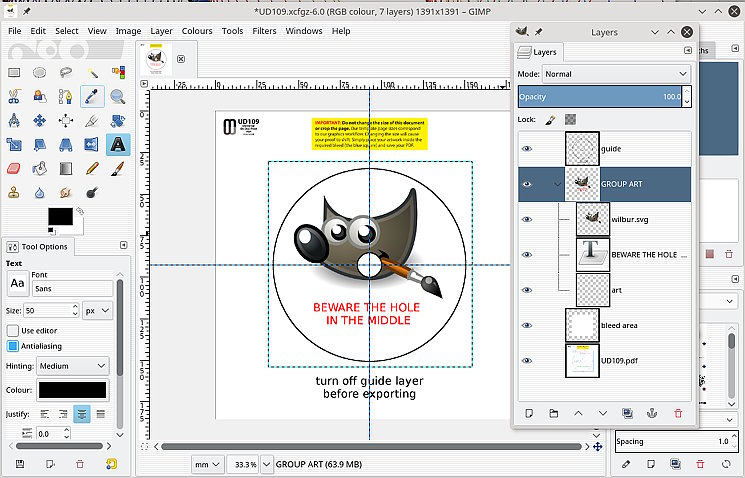
Task: Open the Filters menu
Action: [264, 31]
